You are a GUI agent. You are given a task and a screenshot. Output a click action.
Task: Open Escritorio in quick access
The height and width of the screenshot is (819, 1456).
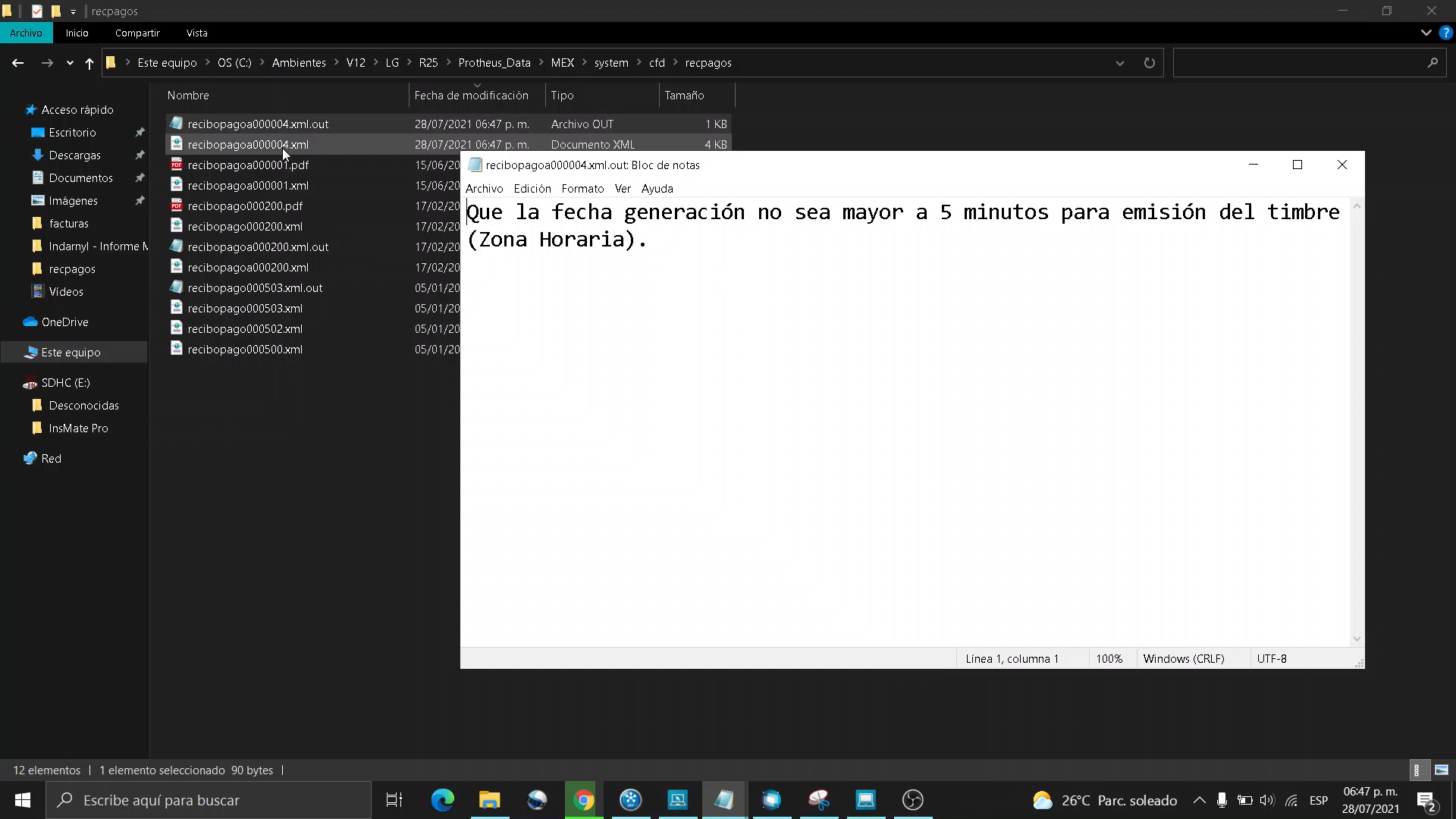pyautogui.click(x=72, y=133)
